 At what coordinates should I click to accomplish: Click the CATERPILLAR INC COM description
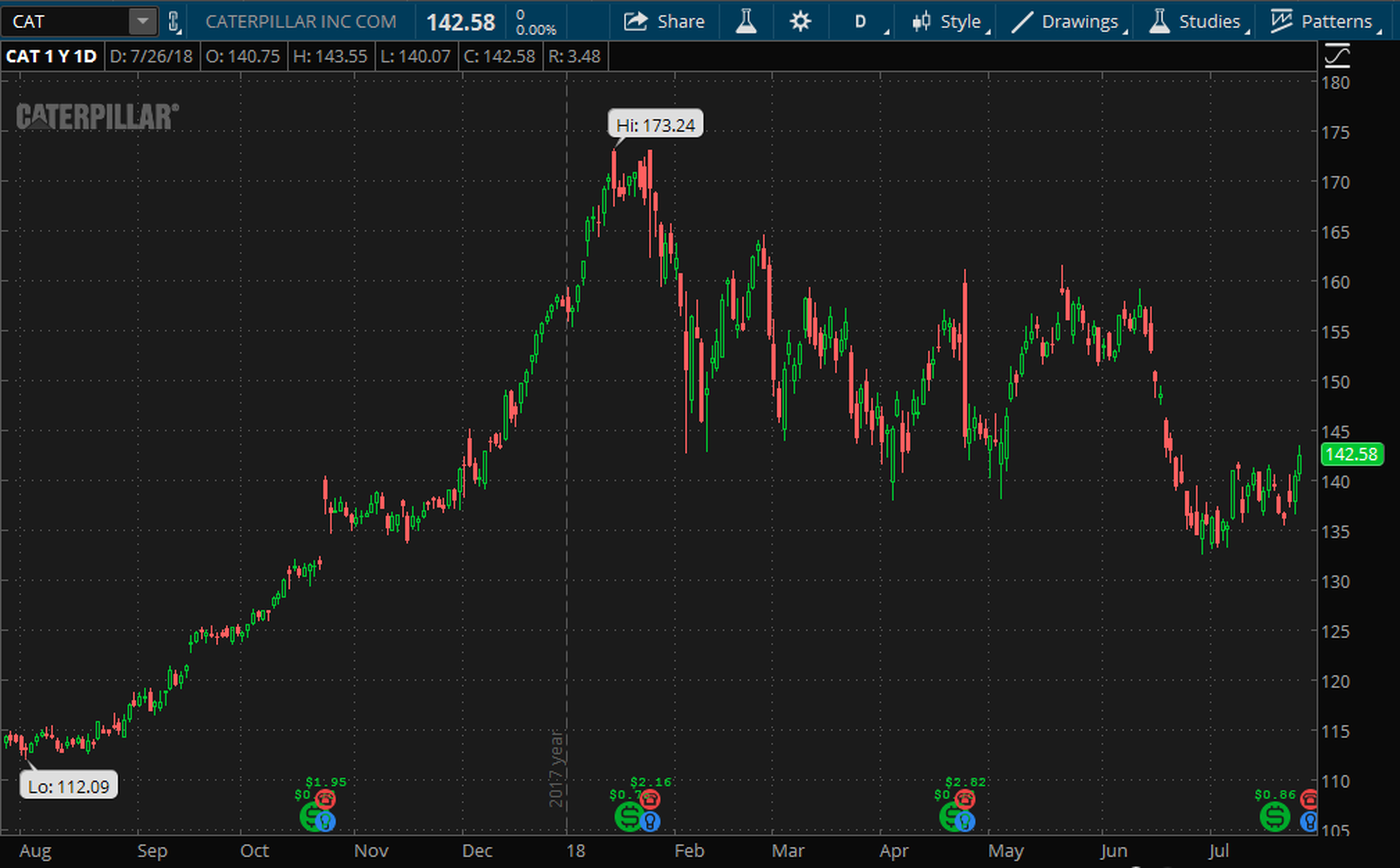pos(300,21)
